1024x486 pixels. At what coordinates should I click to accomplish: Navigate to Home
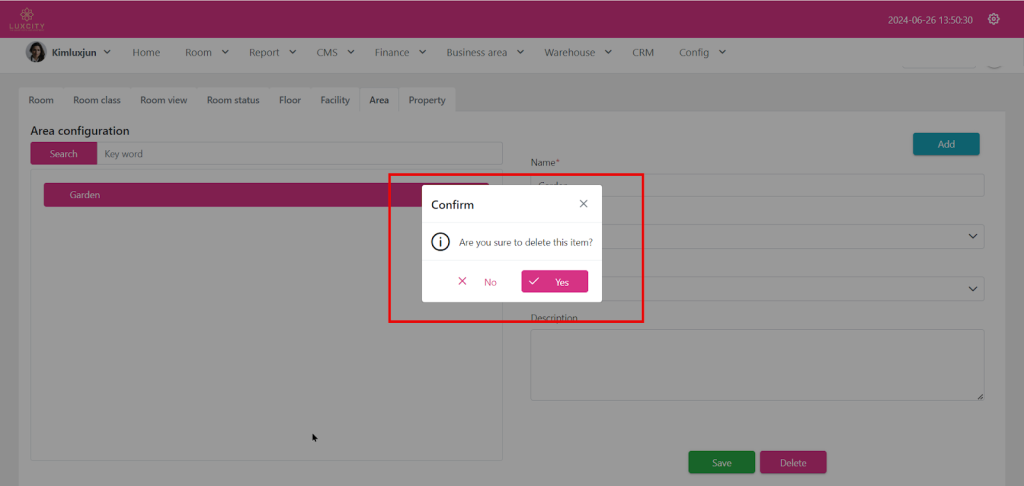(x=146, y=52)
